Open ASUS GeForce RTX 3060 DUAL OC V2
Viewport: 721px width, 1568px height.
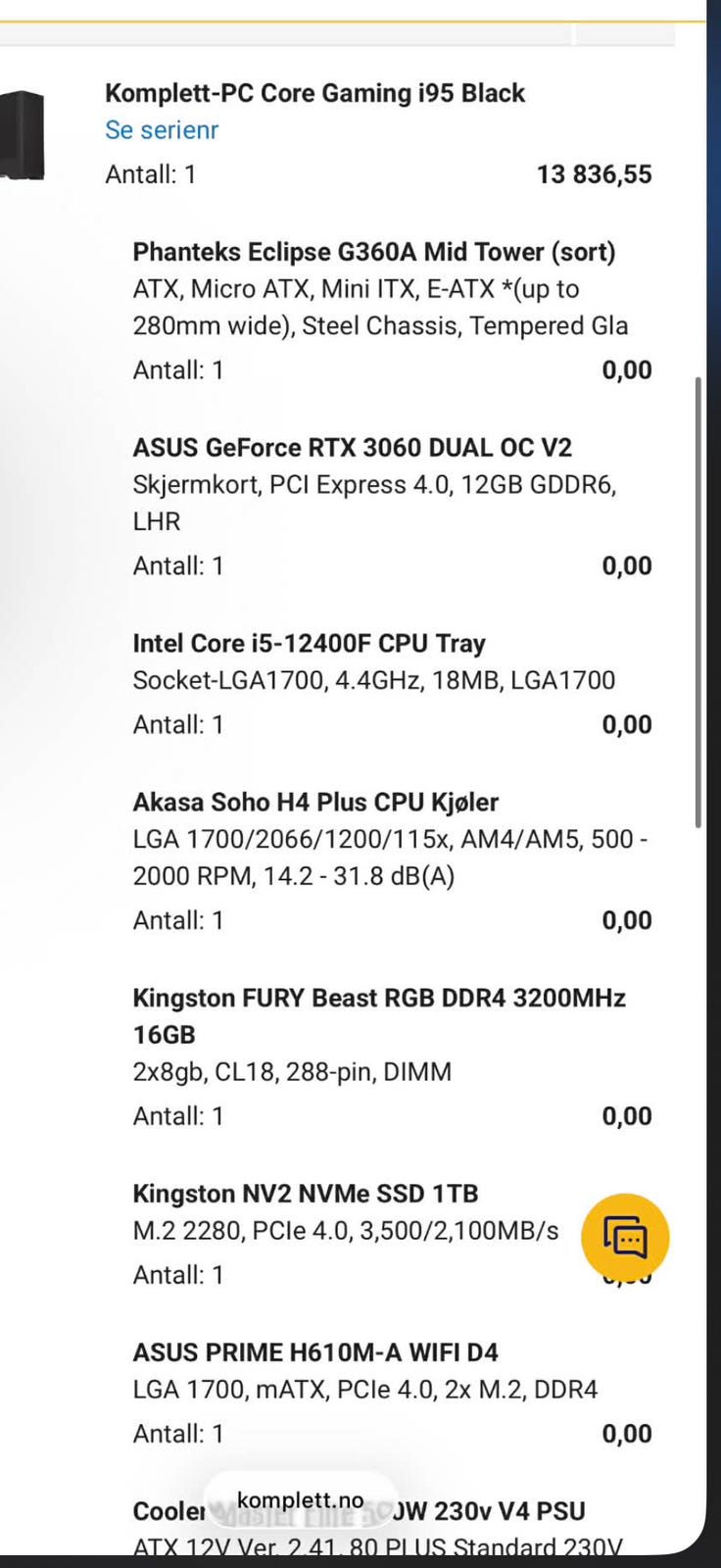tap(352, 448)
